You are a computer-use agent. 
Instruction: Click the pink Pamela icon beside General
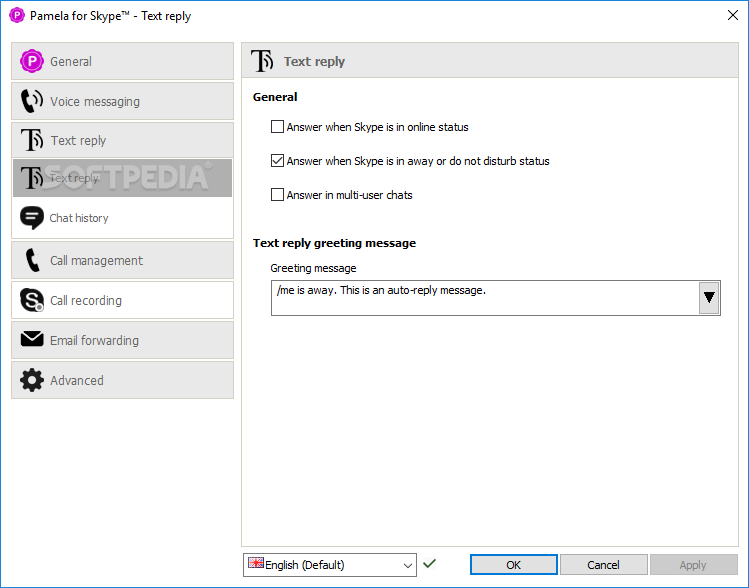pyautogui.click(x=32, y=61)
